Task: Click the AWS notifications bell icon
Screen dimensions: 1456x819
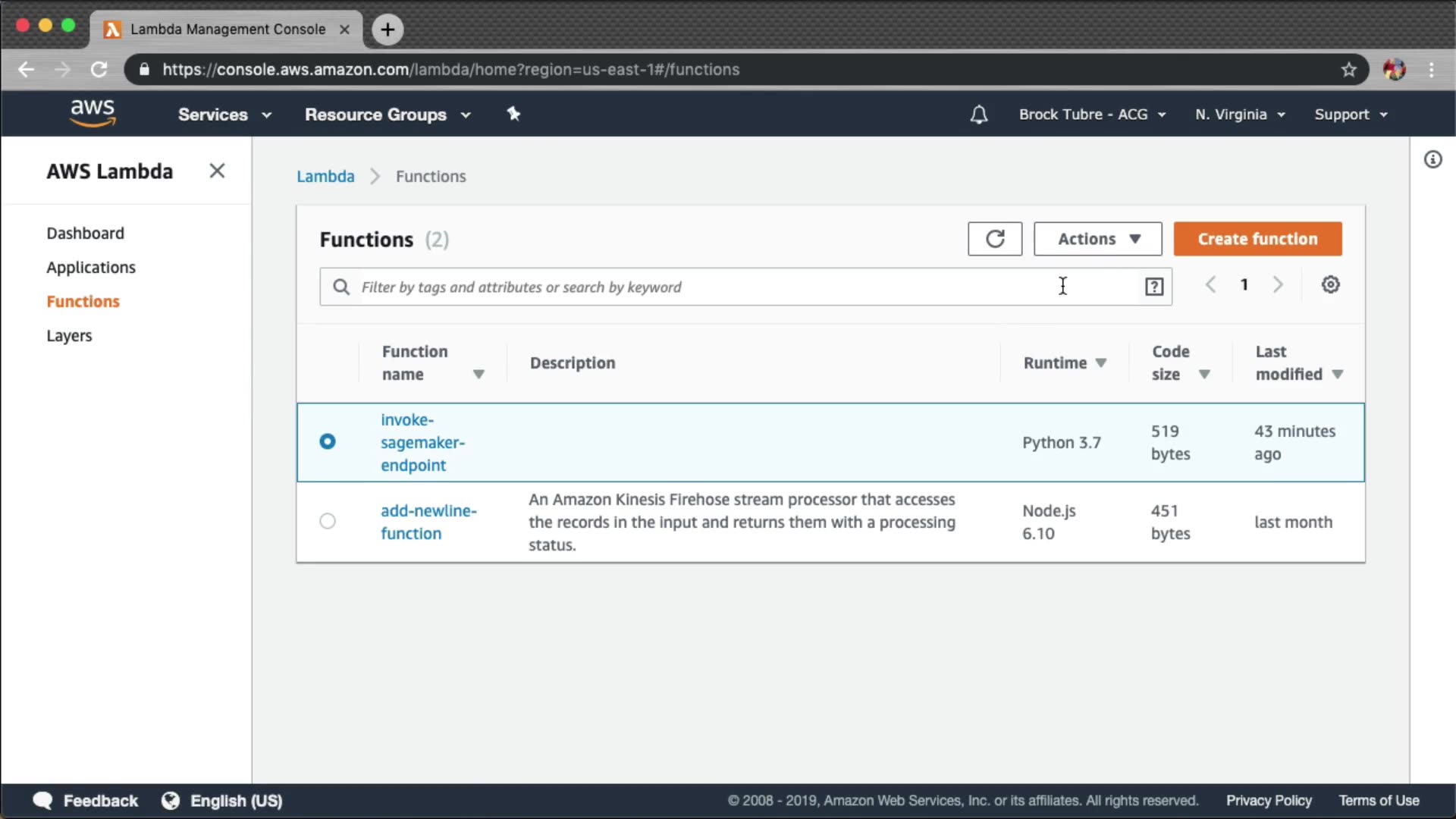Action: click(x=979, y=115)
